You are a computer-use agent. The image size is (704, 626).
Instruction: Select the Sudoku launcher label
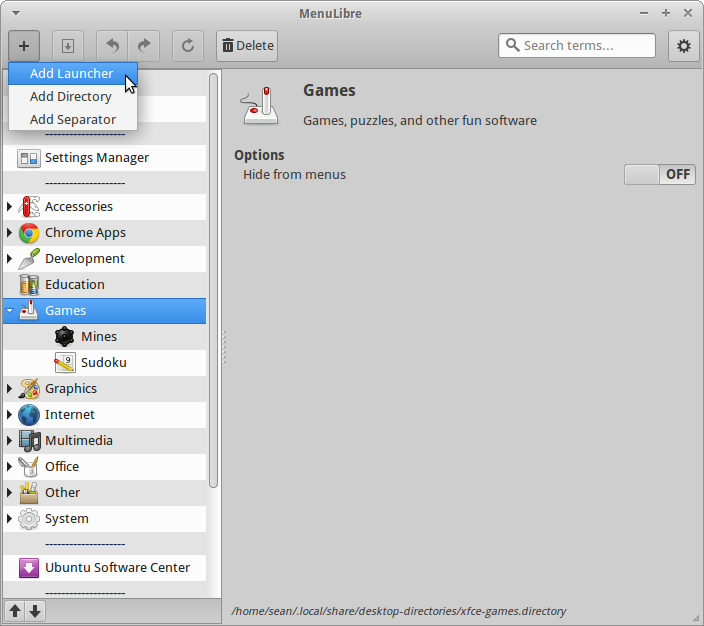pyautogui.click(x=104, y=363)
